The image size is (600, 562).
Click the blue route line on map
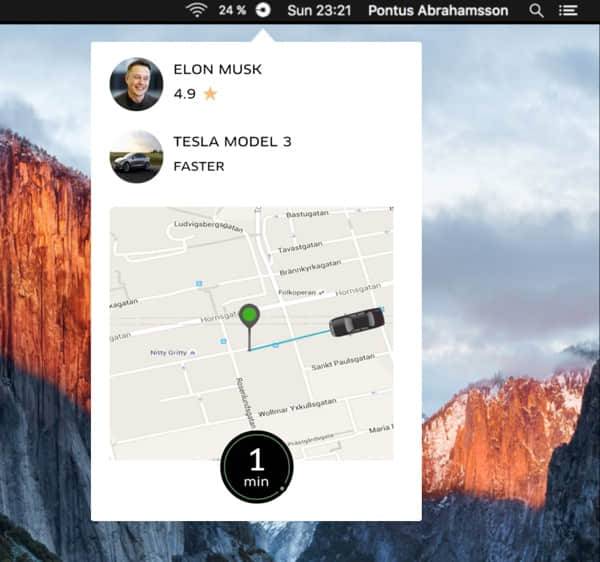tap(290, 340)
